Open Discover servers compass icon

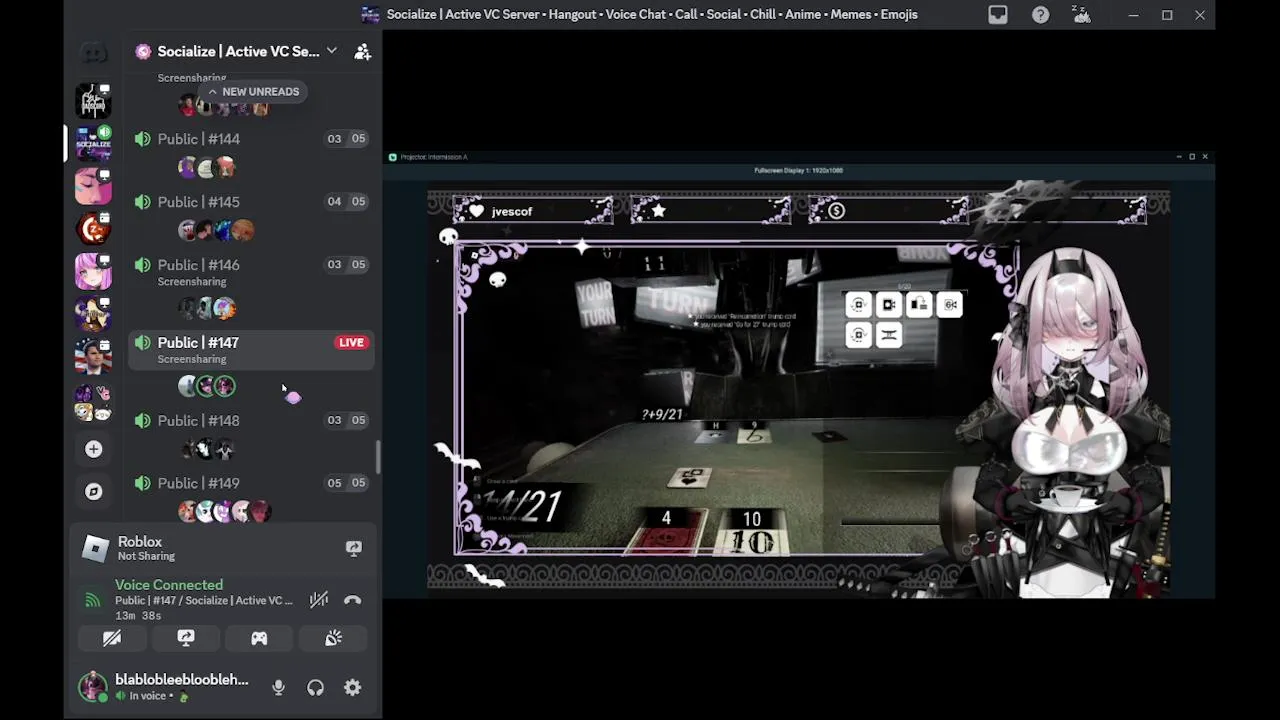[x=93, y=491]
